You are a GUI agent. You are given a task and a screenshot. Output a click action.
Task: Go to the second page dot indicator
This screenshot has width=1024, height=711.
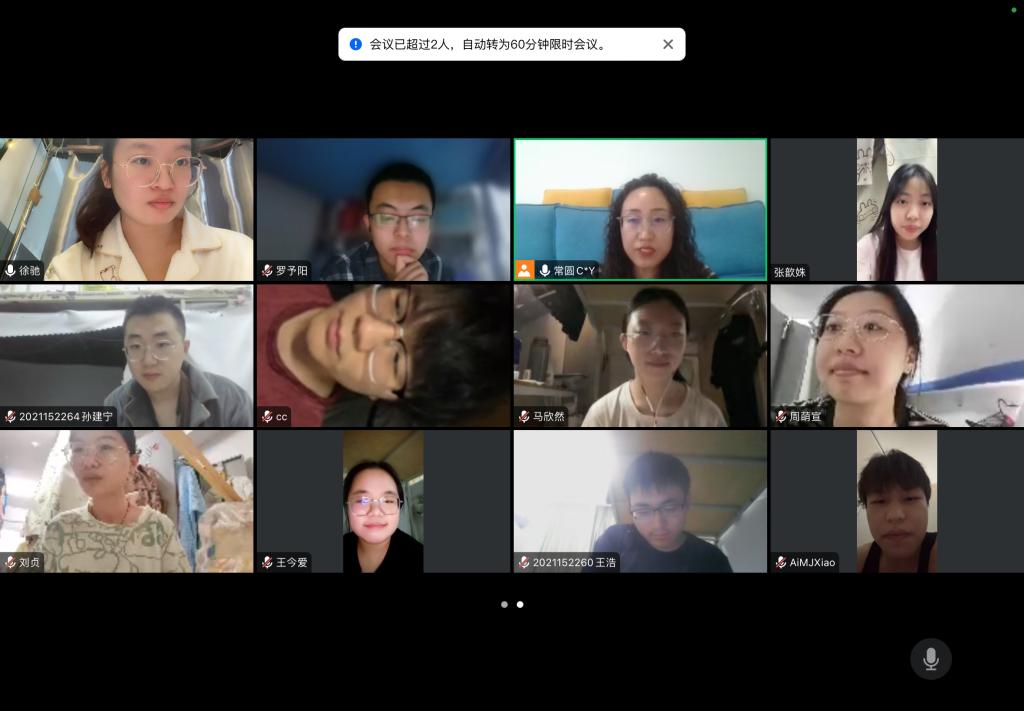point(520,605)
